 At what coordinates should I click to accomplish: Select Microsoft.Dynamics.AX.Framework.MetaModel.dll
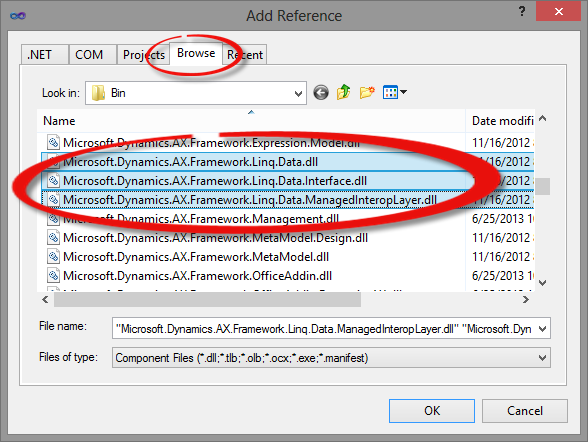196,257
